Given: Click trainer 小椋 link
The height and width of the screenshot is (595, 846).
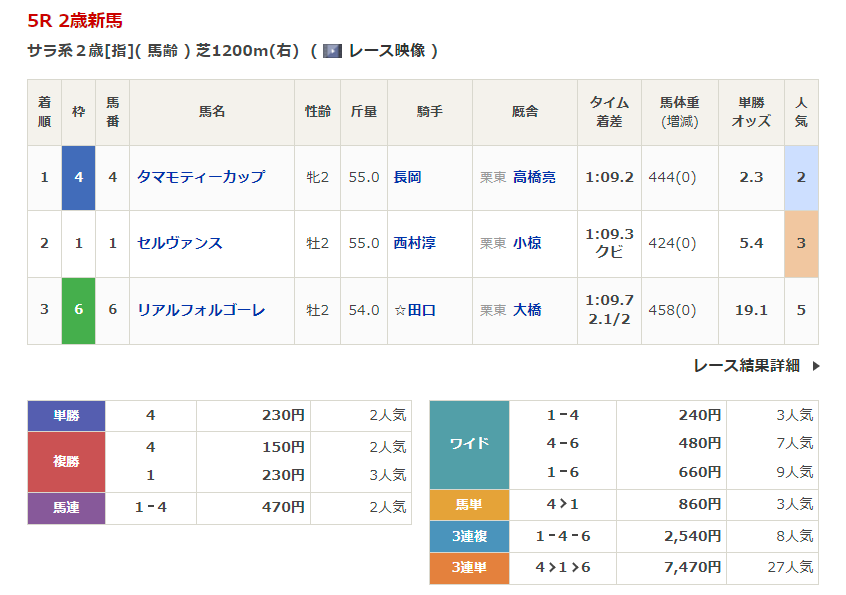Looking at the screenshot, I should point(527,243).
